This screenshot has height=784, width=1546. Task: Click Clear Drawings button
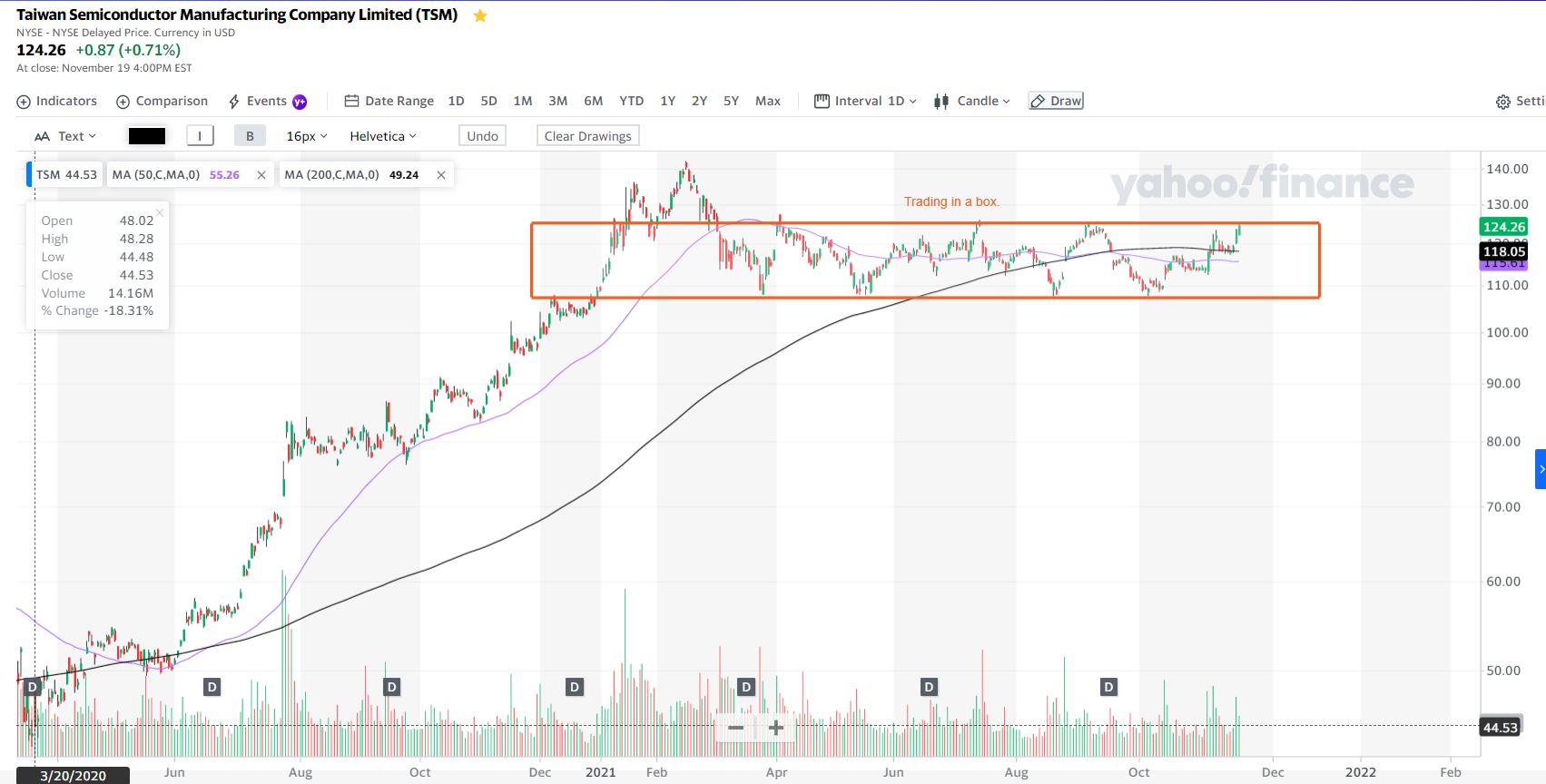pos(587,136)
